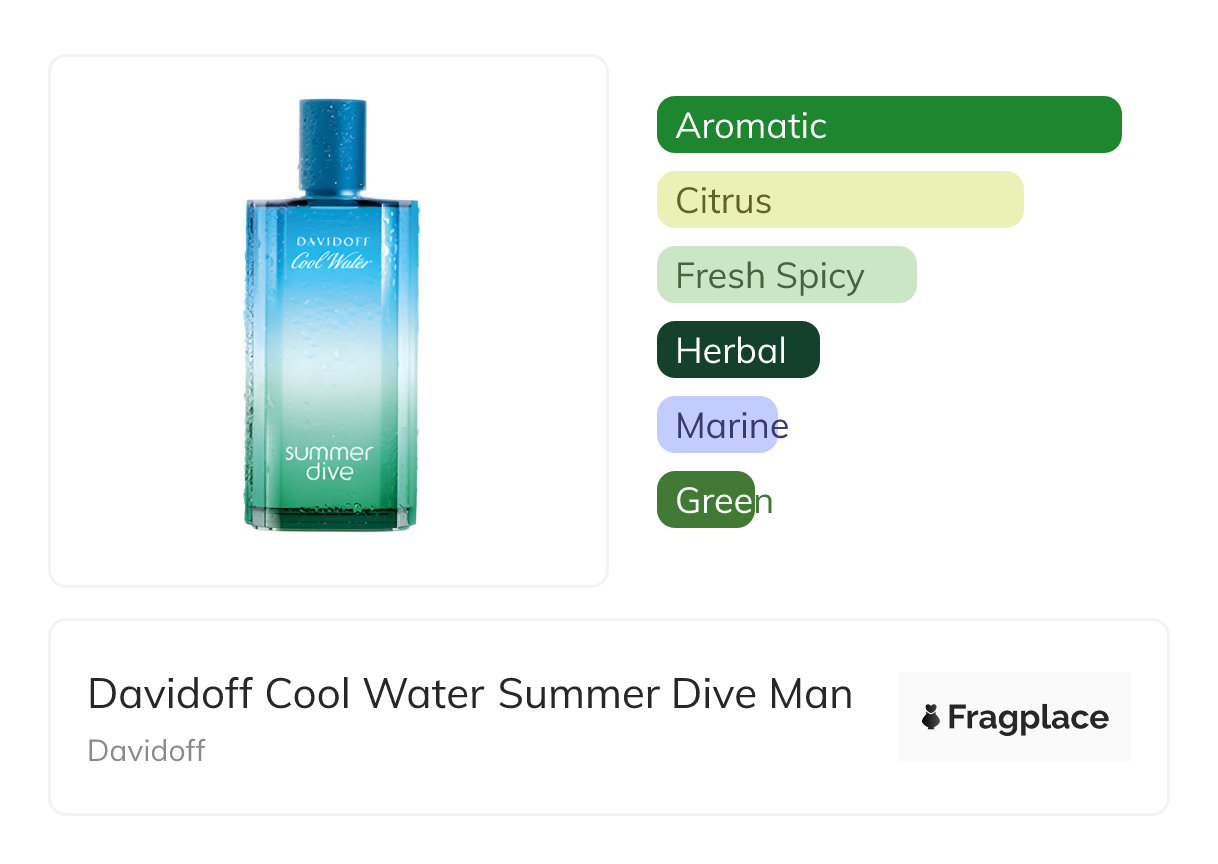Click the DAVIDOFF lettering on the bottle
This screenshot has height=864, width=1218.
click(x=331, y=242)
